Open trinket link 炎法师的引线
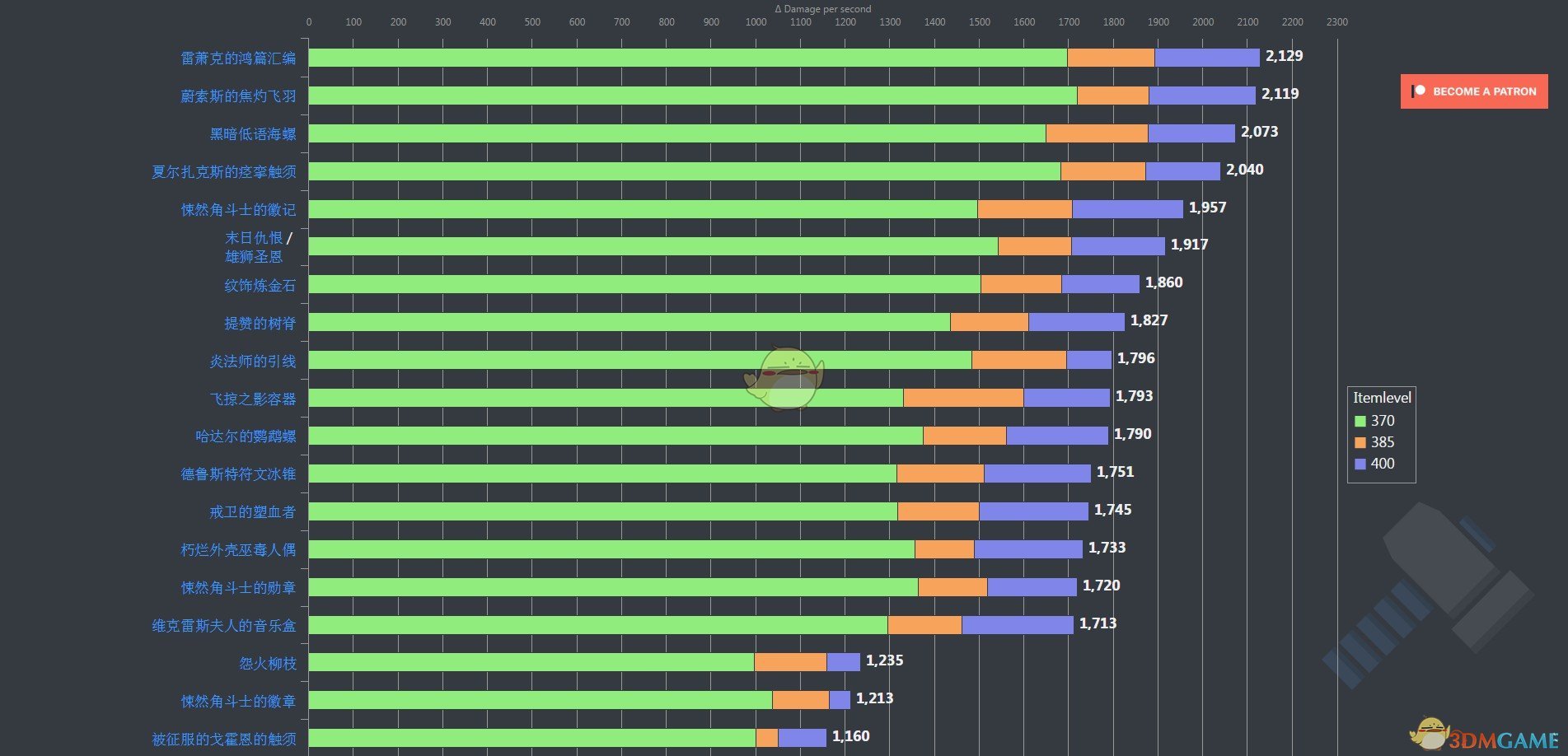The height and width of the screenshot is (756, 1568). point(253,361)
